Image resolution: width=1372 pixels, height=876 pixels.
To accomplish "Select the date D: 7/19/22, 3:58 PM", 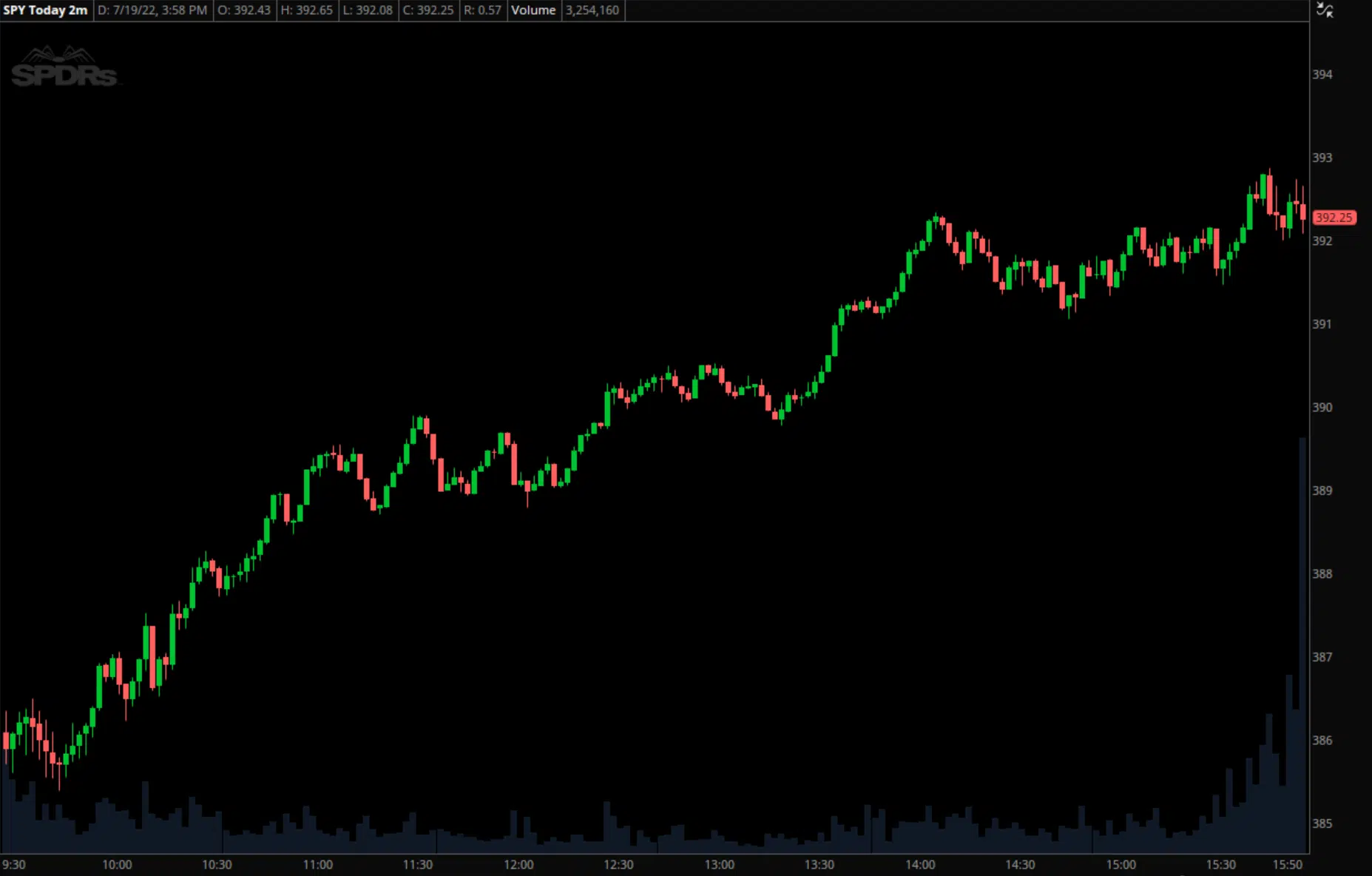I will 152,10.
